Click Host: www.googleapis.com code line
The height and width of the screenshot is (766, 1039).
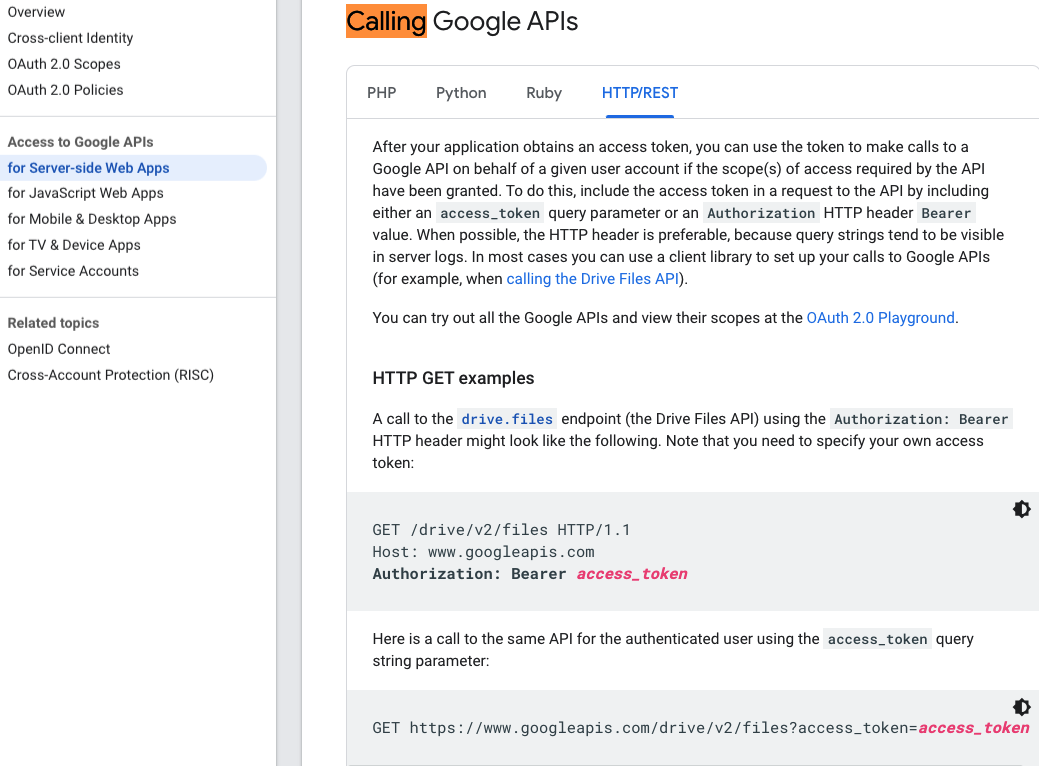[x=483, y=552]
